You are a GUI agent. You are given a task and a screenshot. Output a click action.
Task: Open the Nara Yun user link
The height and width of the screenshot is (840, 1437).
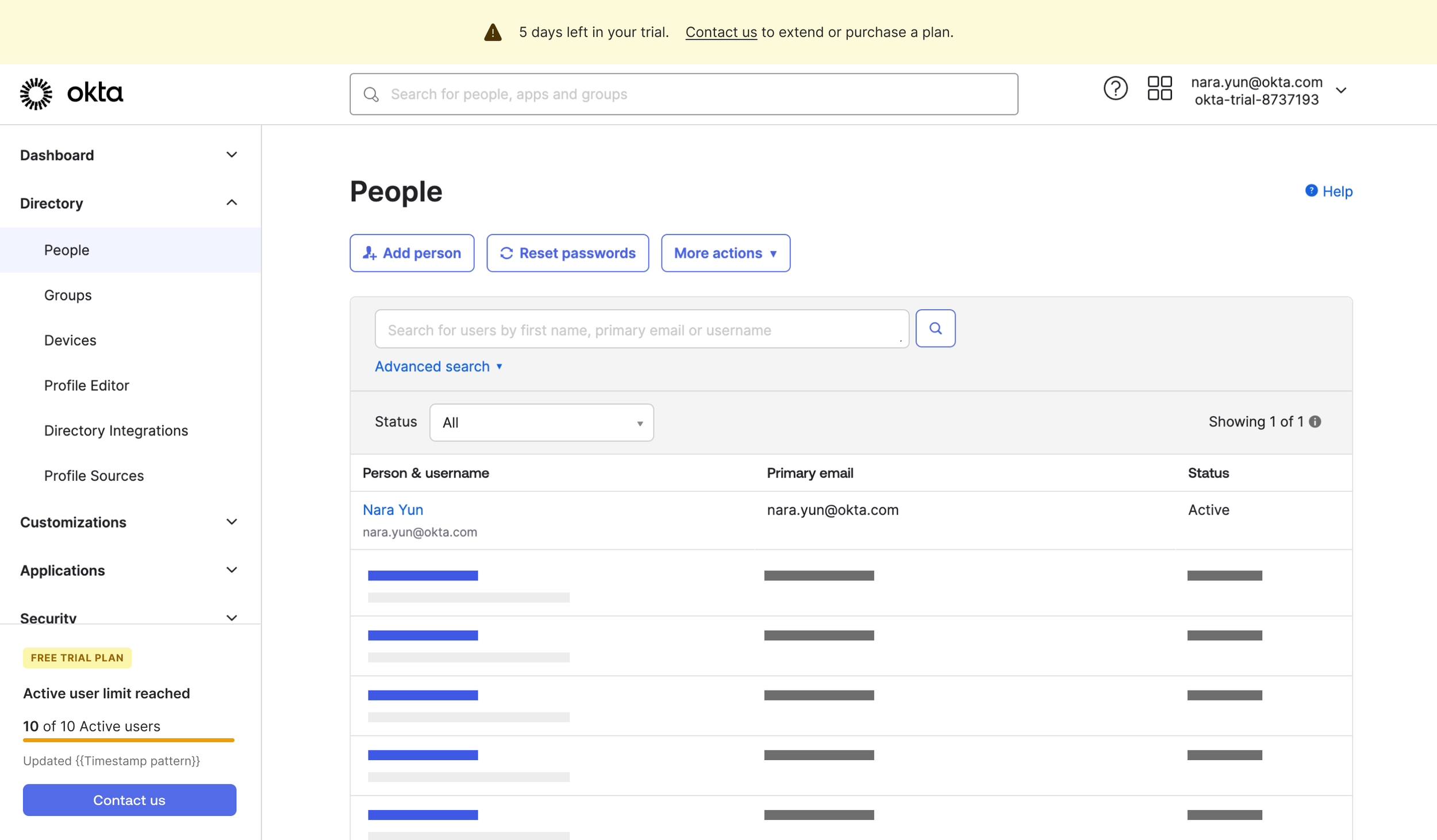[x=393, y=510]
